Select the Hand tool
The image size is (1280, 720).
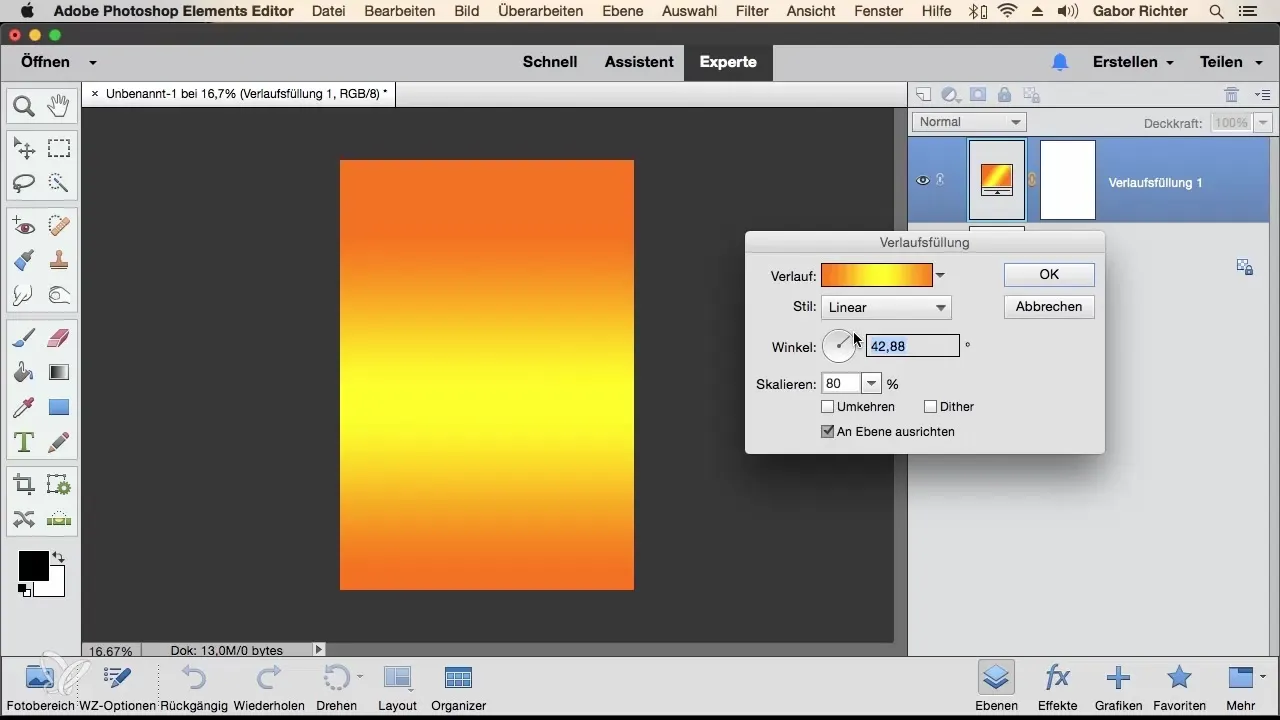point(58,106)
